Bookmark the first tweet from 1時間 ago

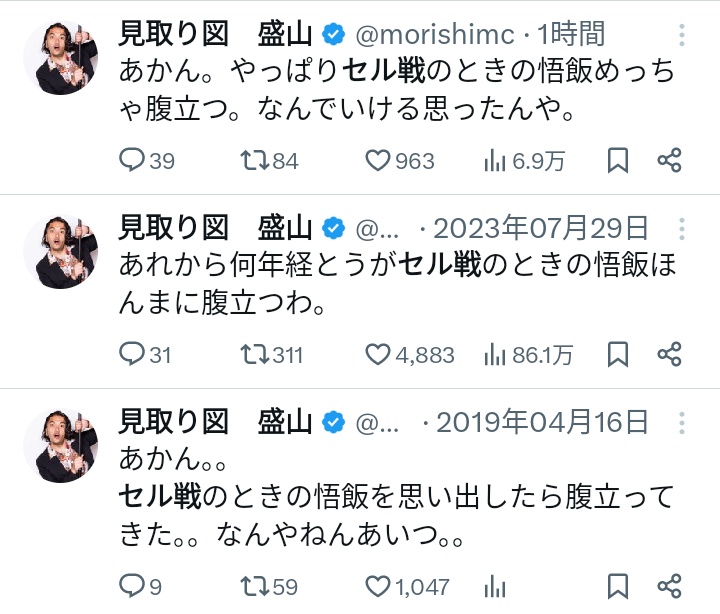[618, 160]
